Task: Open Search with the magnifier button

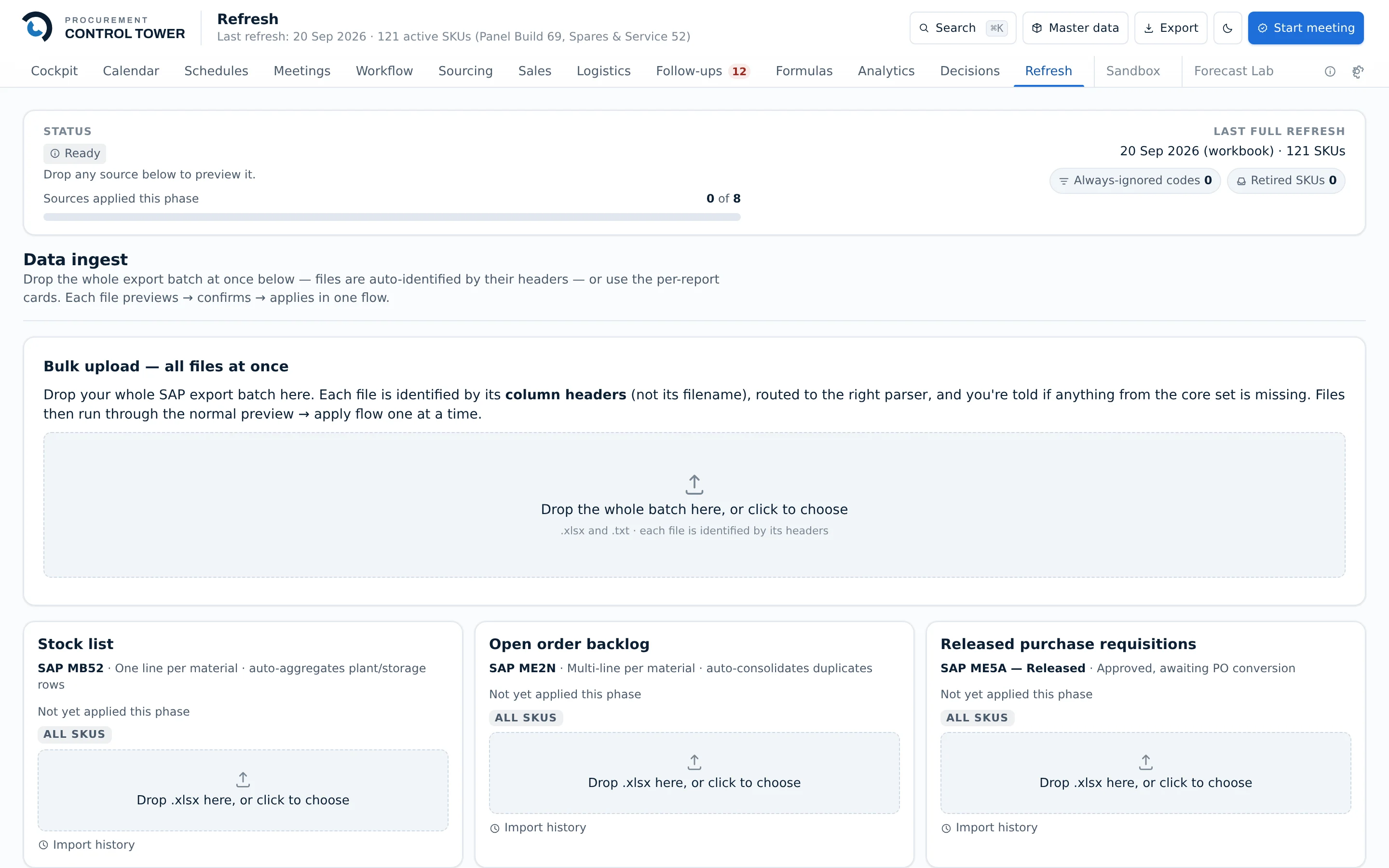Action: pos(963,28)
